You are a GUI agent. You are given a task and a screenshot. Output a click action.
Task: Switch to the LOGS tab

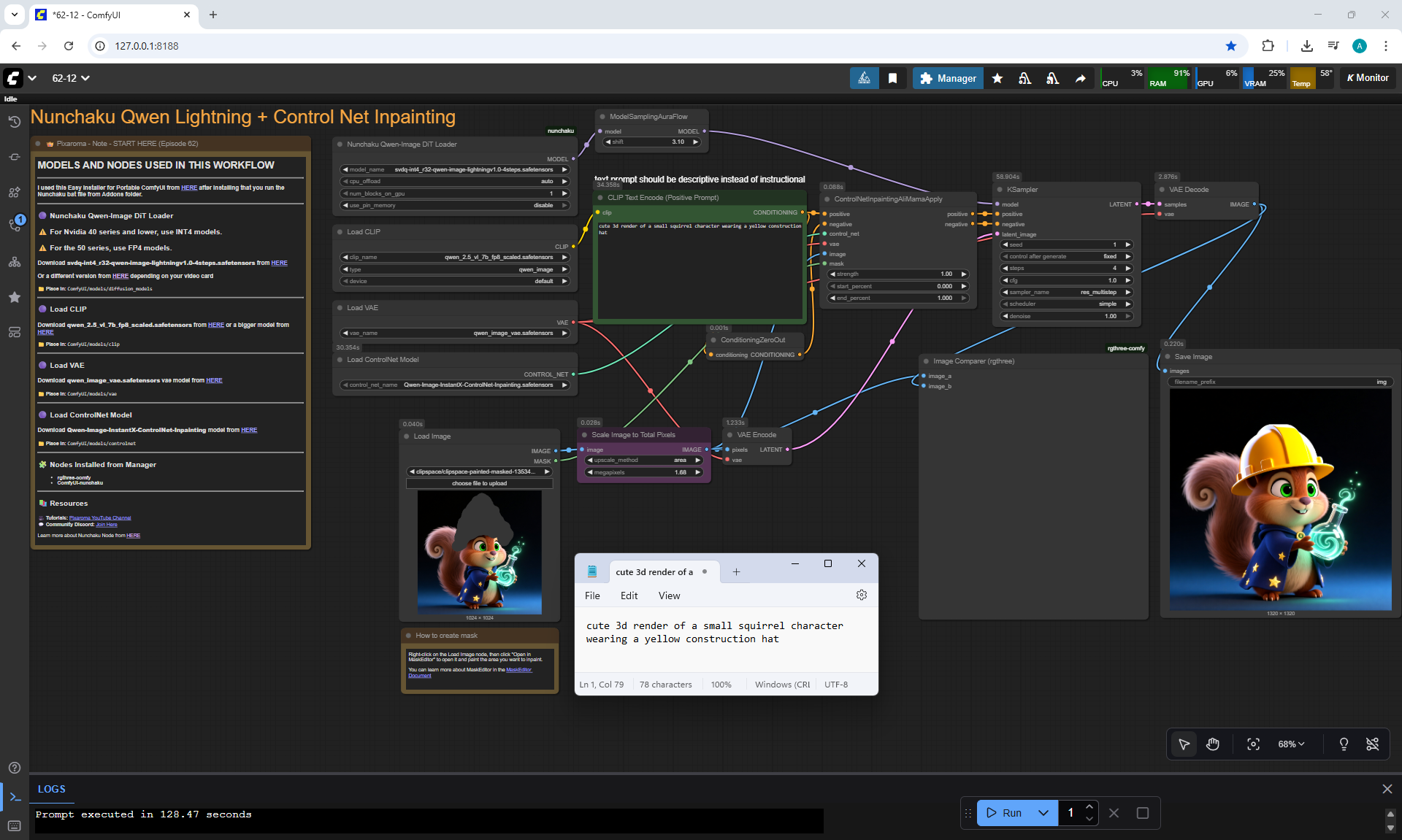coord(51,789)
